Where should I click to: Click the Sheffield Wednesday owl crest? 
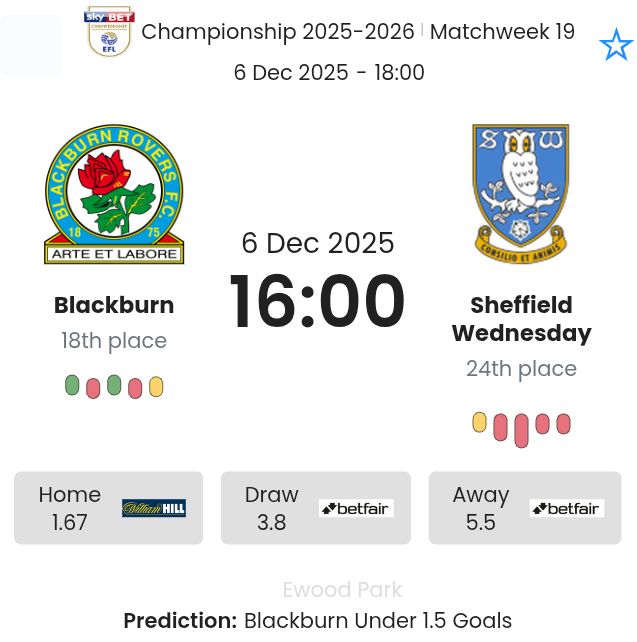520,192
